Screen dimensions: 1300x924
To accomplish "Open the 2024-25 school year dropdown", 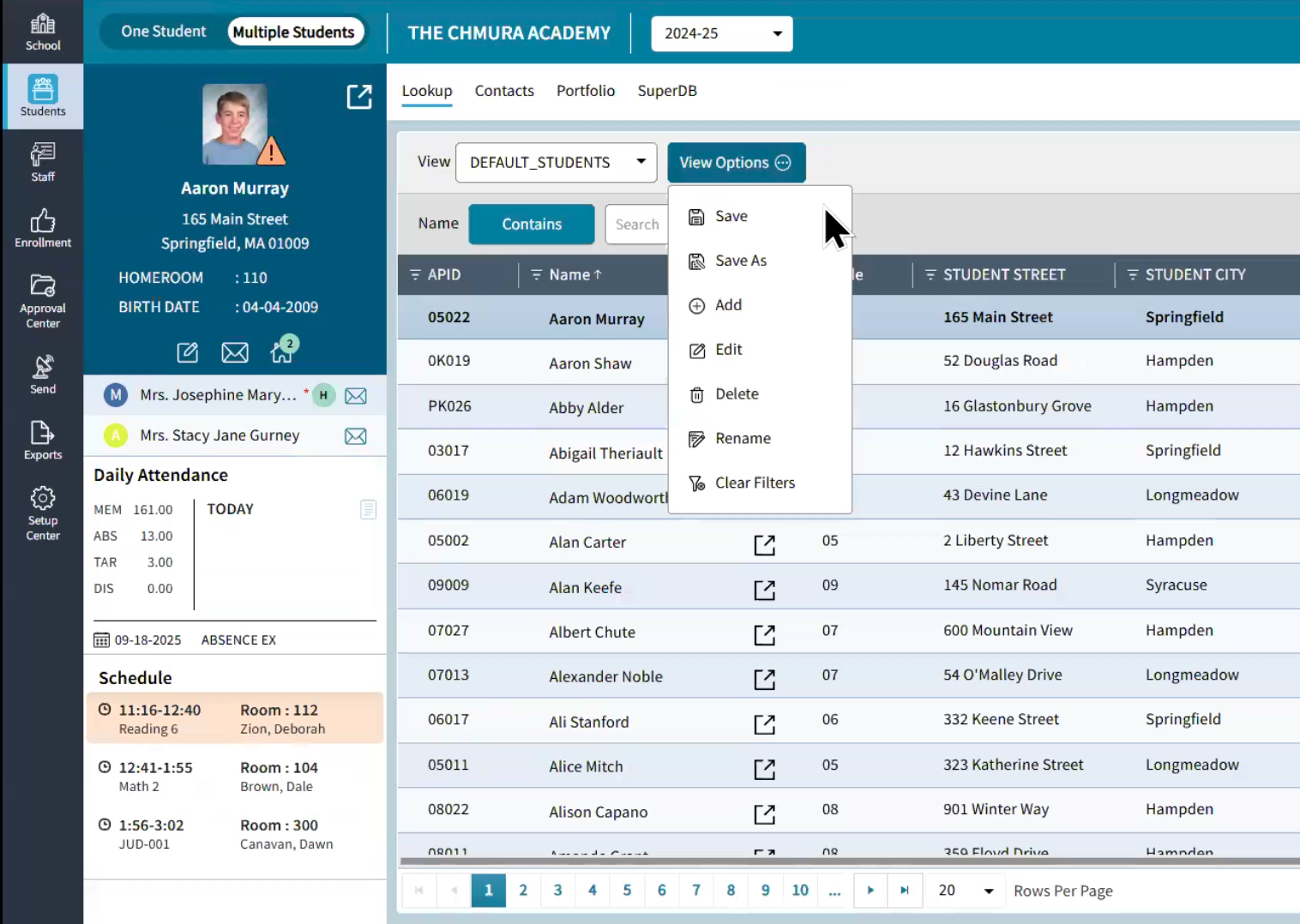I will (x=721, y=33).
